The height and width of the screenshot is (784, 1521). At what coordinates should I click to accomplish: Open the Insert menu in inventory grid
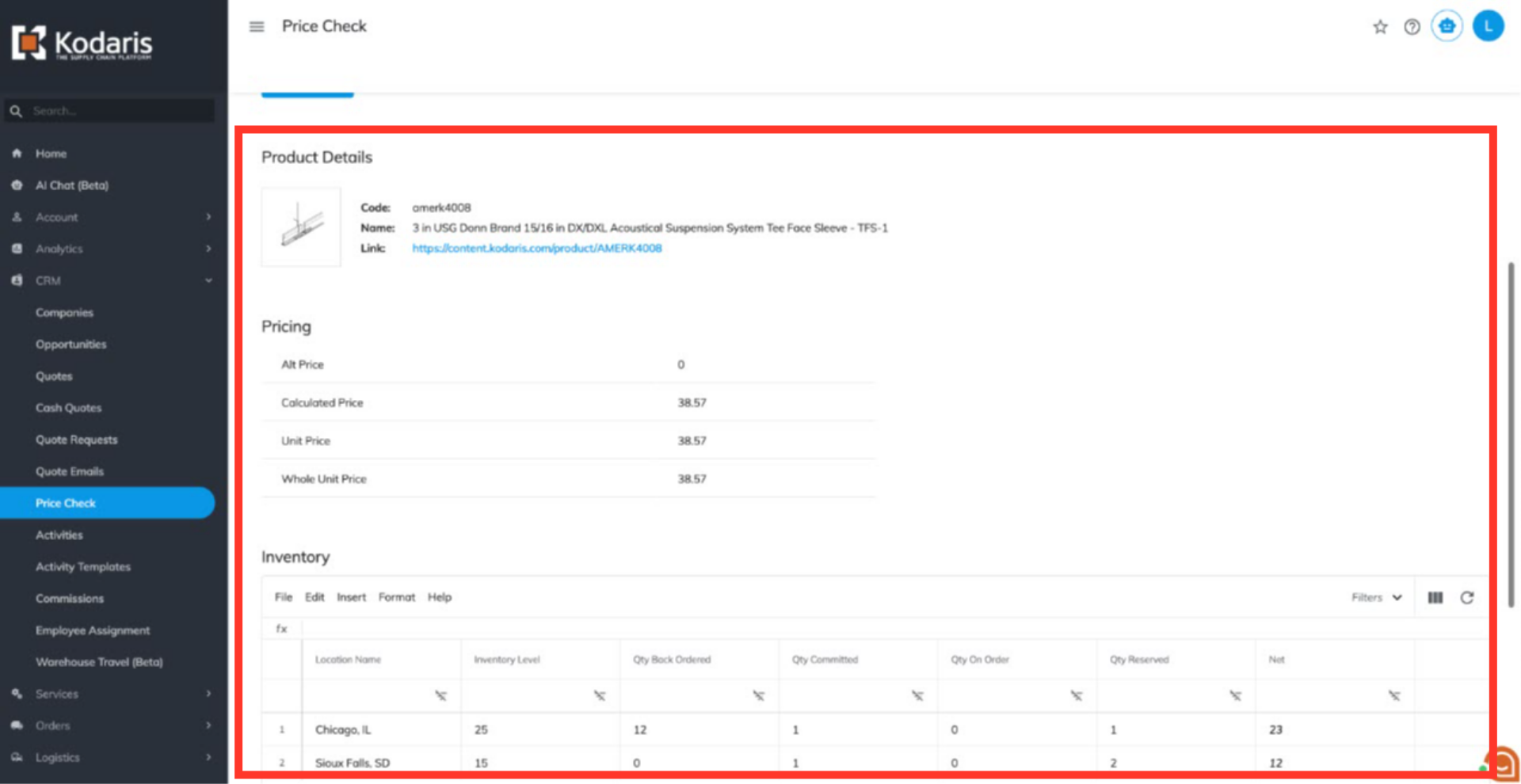(351, 597)
